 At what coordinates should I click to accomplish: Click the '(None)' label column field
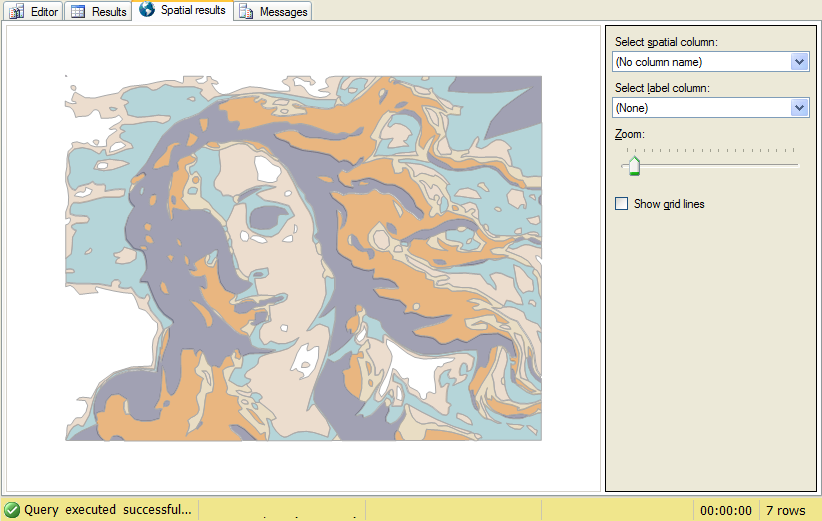click(700, 107)
